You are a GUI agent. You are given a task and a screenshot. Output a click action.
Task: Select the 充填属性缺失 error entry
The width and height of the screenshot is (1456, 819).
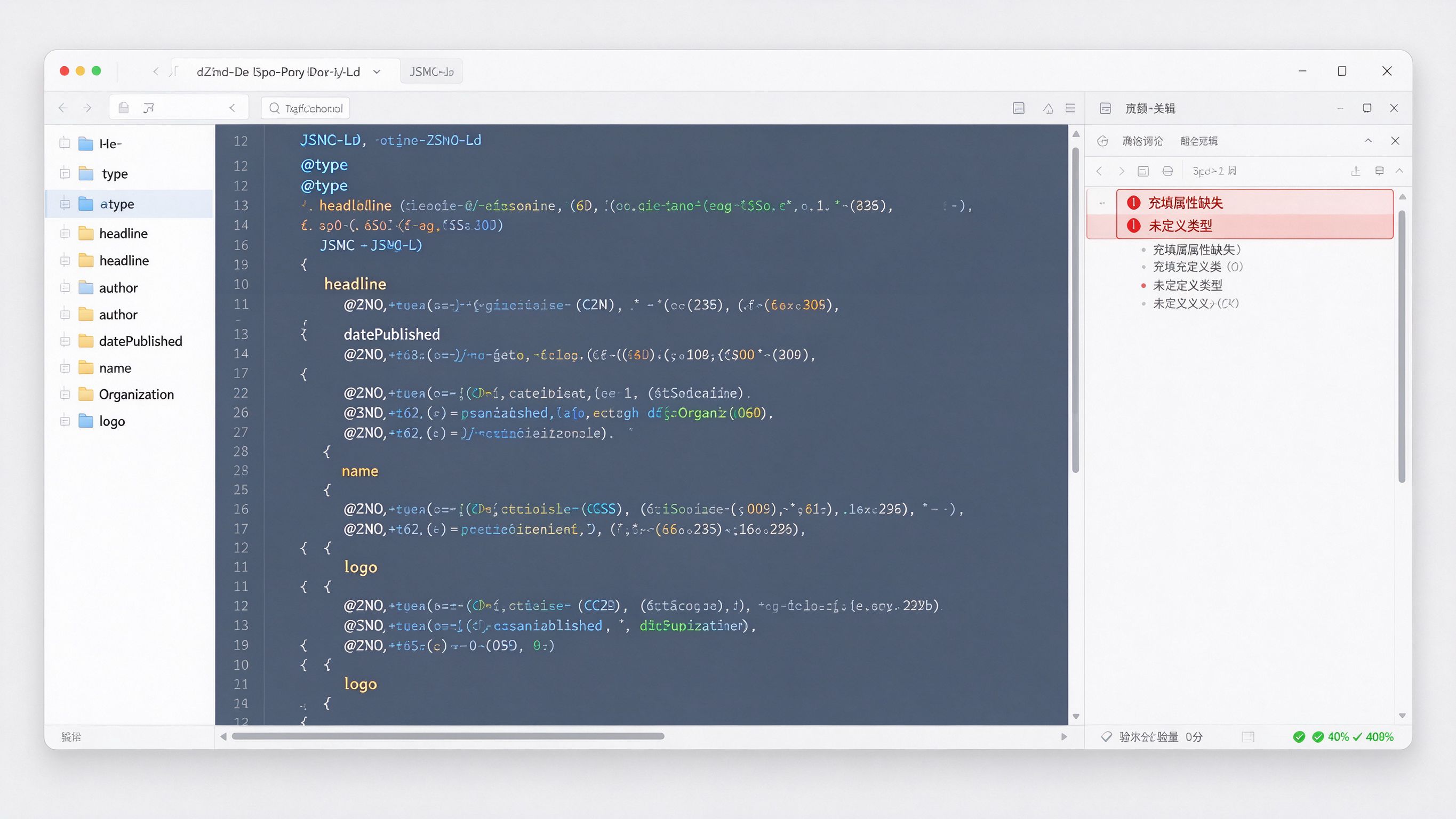(x=1255, y=203)
